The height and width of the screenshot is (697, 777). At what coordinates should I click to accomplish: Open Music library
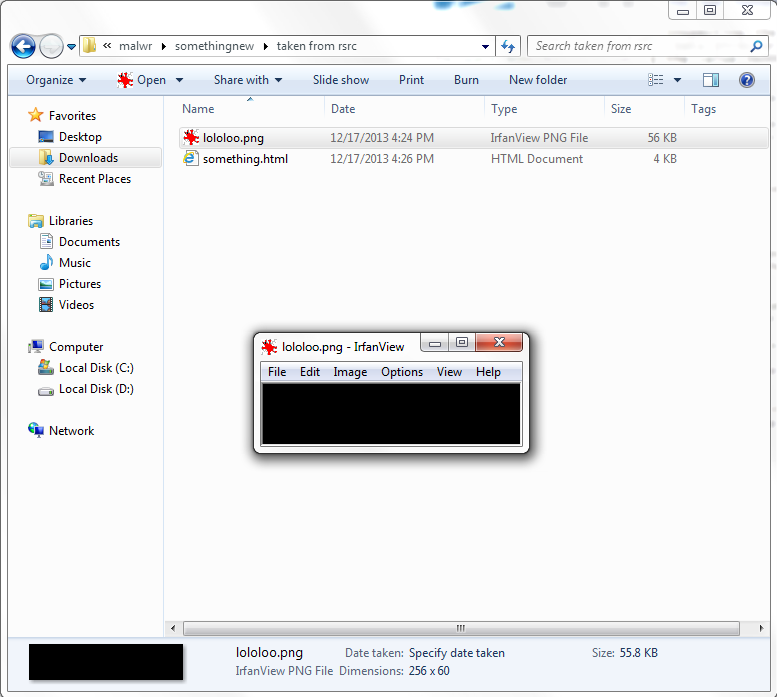click(x=74, y=263)
